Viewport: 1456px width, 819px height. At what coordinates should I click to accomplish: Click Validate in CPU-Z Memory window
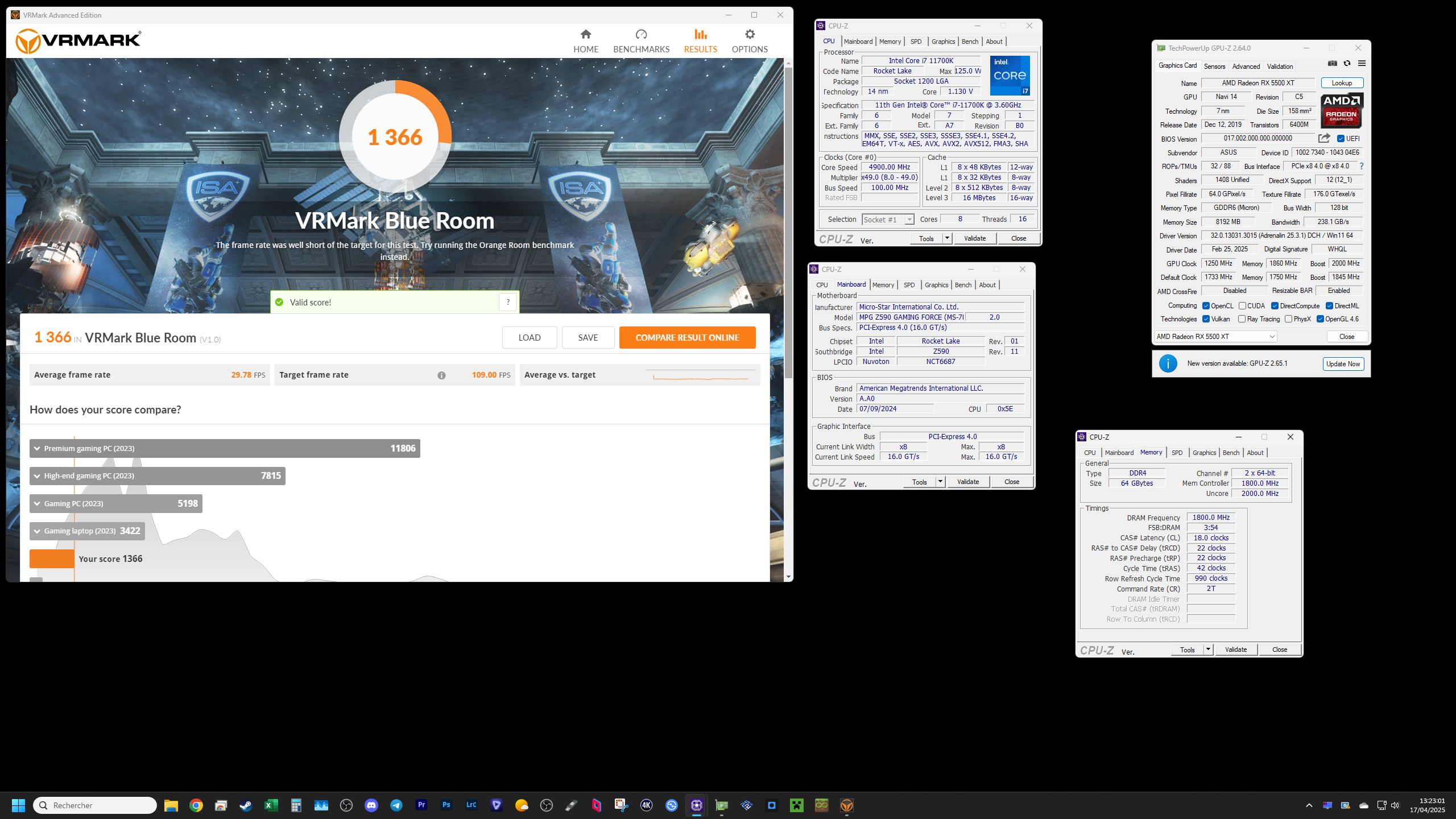[1236, 650]
